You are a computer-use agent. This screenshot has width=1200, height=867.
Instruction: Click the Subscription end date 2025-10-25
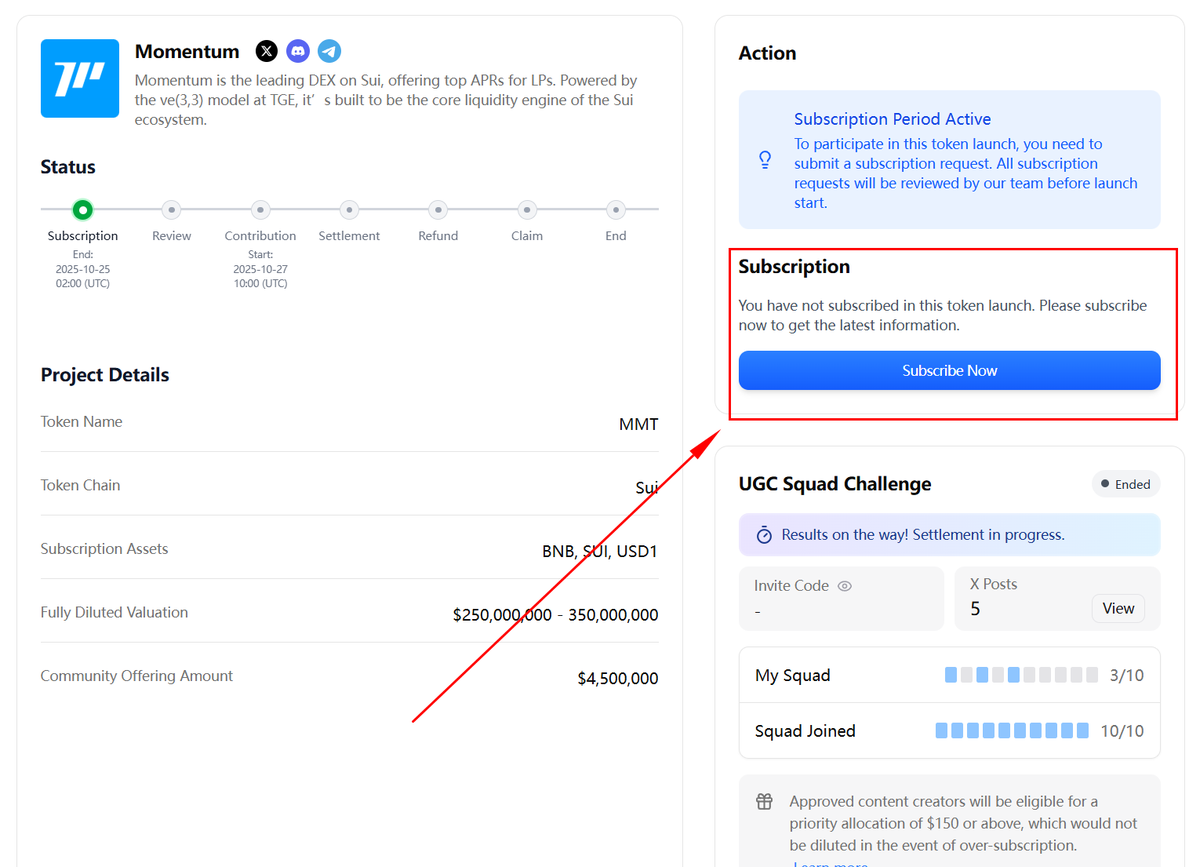click(83, 269)
